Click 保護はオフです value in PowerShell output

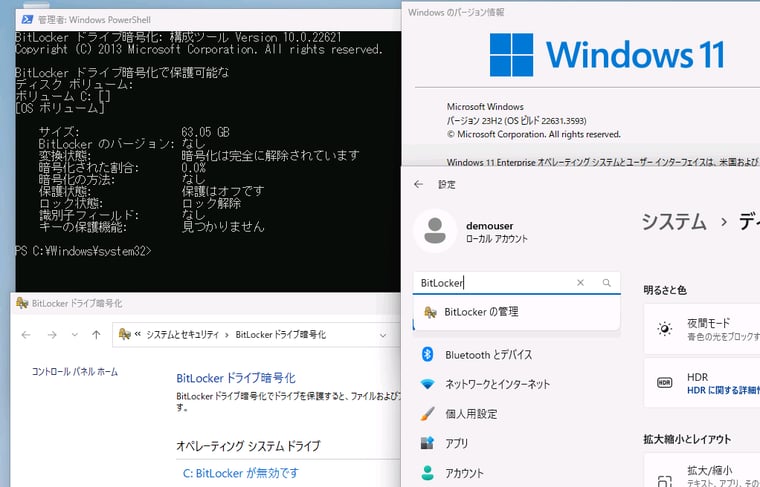click(x=223, y=191)
